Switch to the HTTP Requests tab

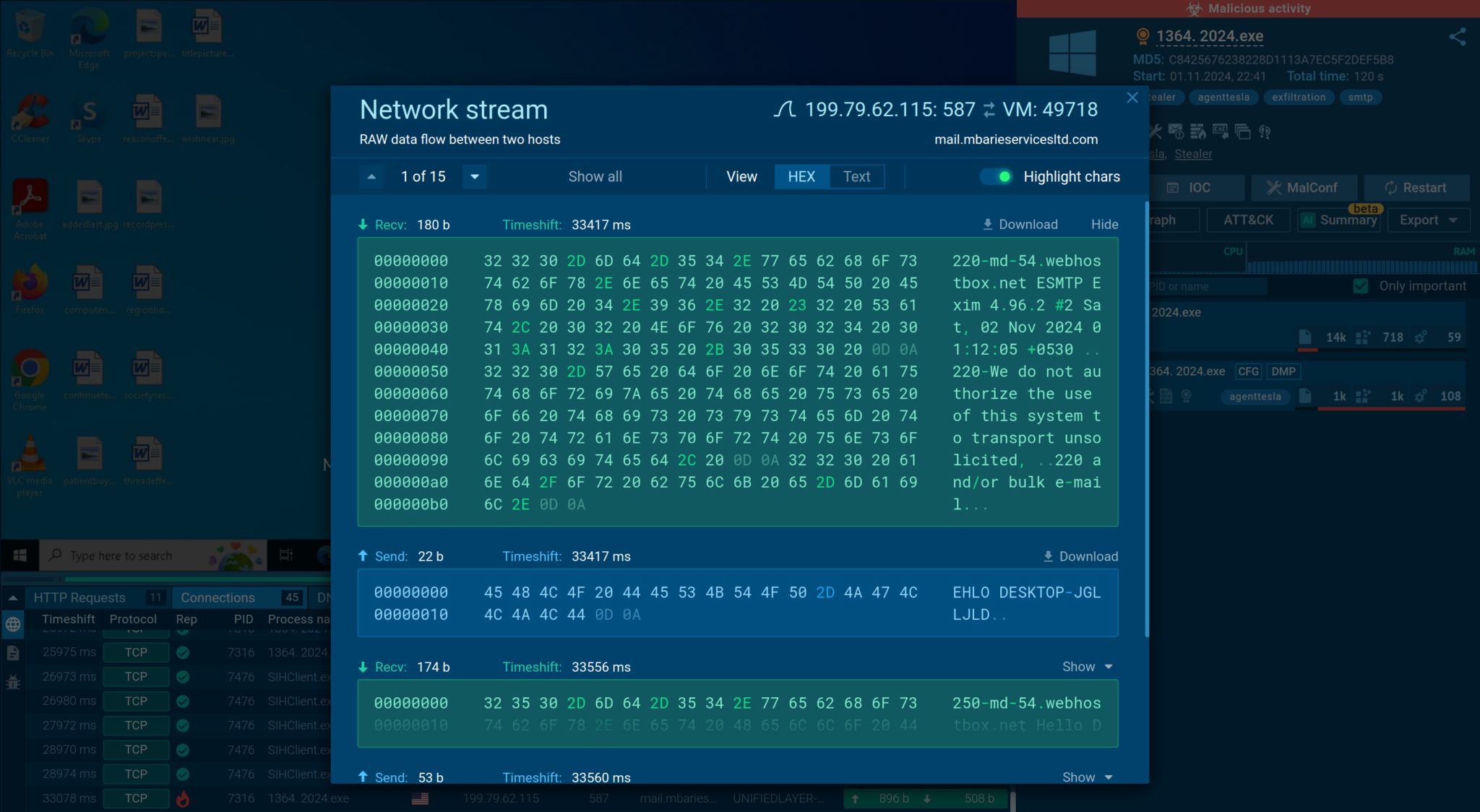[80, 597]
